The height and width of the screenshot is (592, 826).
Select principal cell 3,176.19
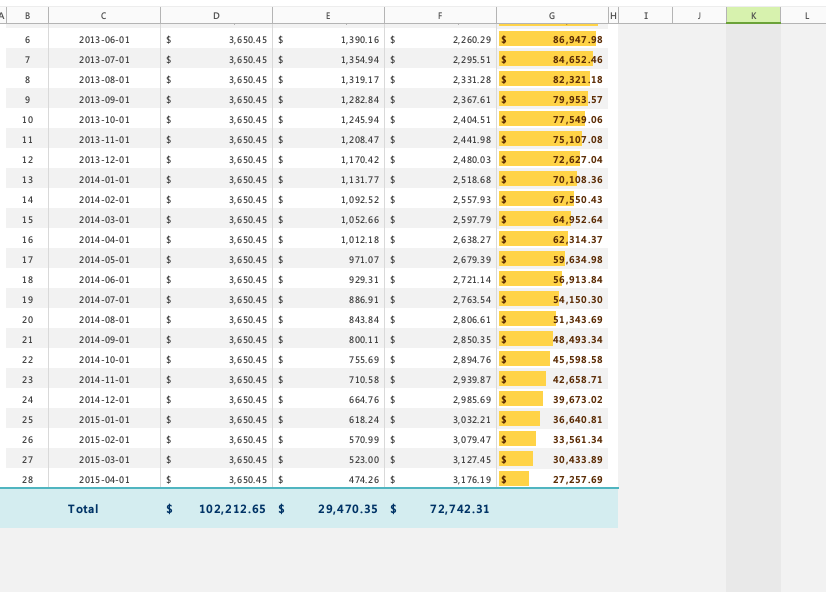coord(440,480)
